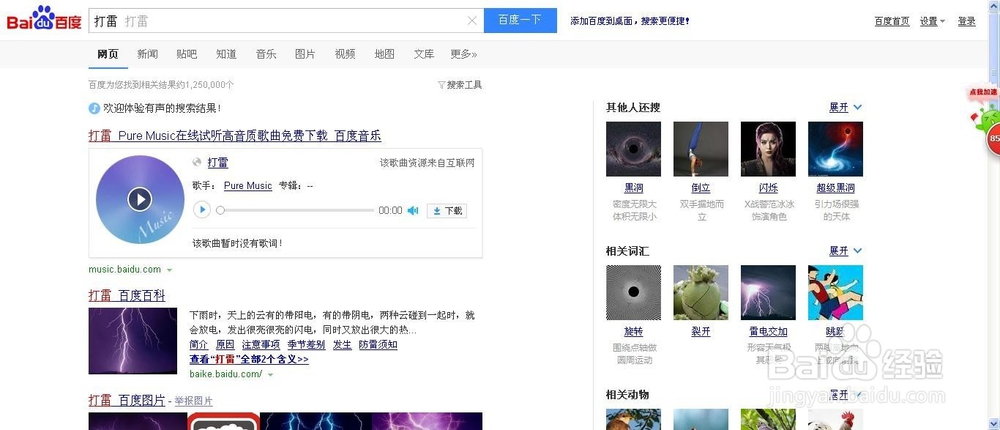Mute the player with the speaker icon
1000x430 pixels.
click(x=413, y=211)
